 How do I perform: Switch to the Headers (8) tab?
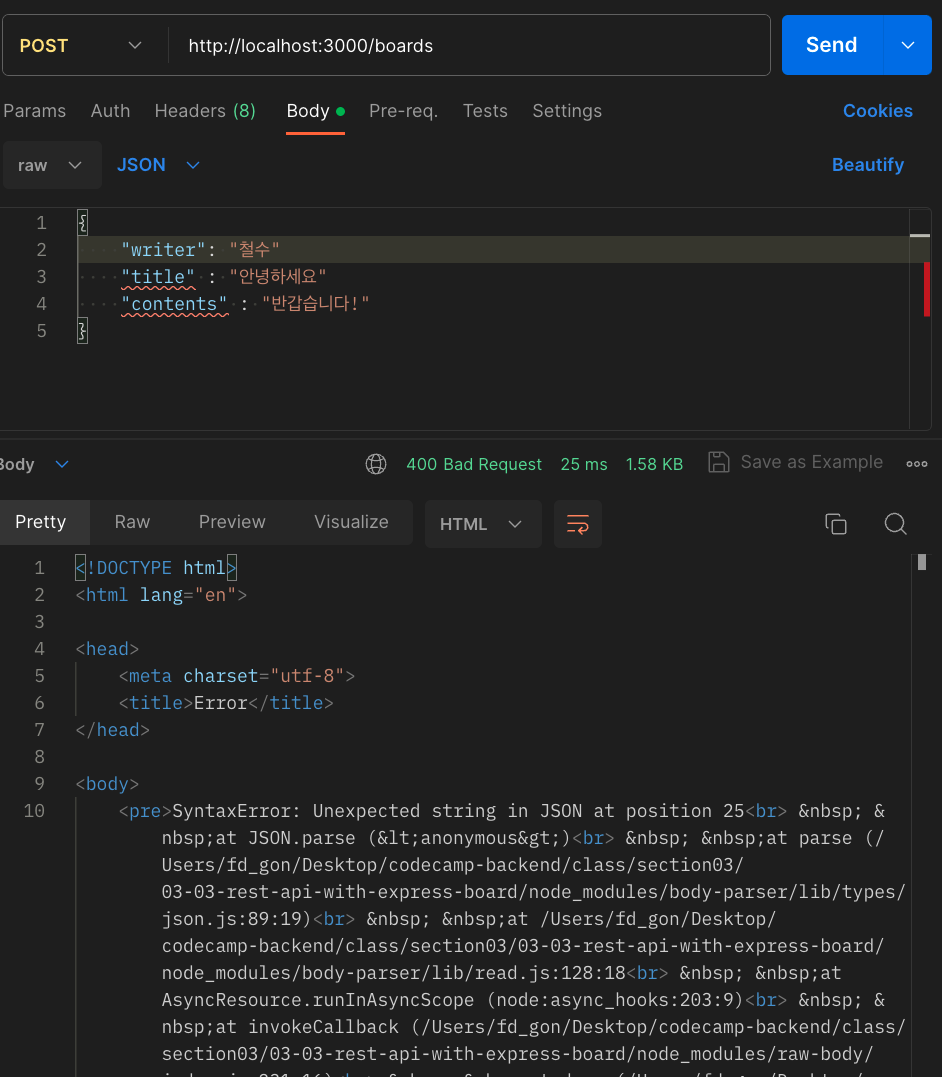pos(205,111)
